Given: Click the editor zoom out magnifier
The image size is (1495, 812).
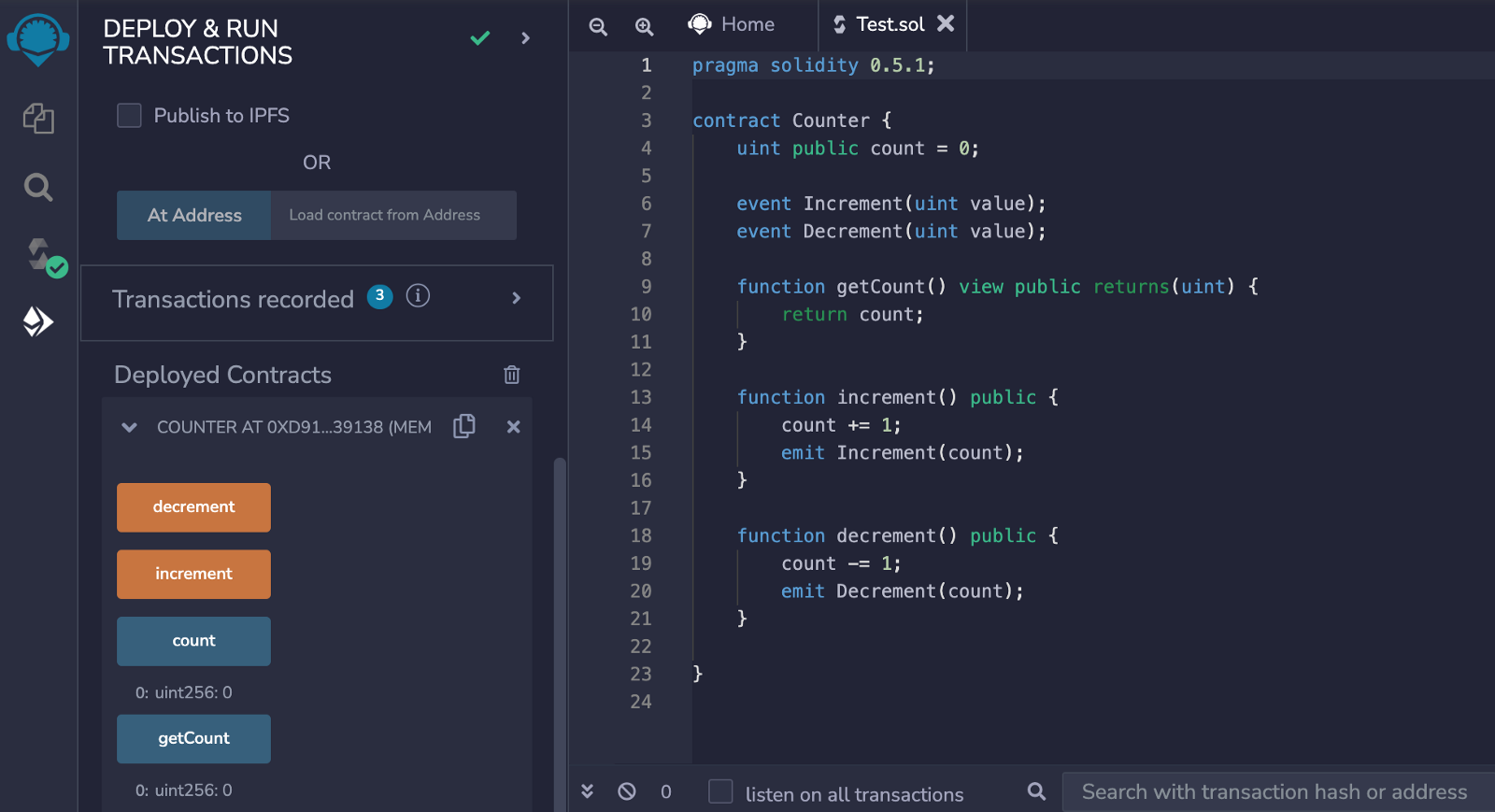Looking at the screenshot, I should tap(598, 26).
